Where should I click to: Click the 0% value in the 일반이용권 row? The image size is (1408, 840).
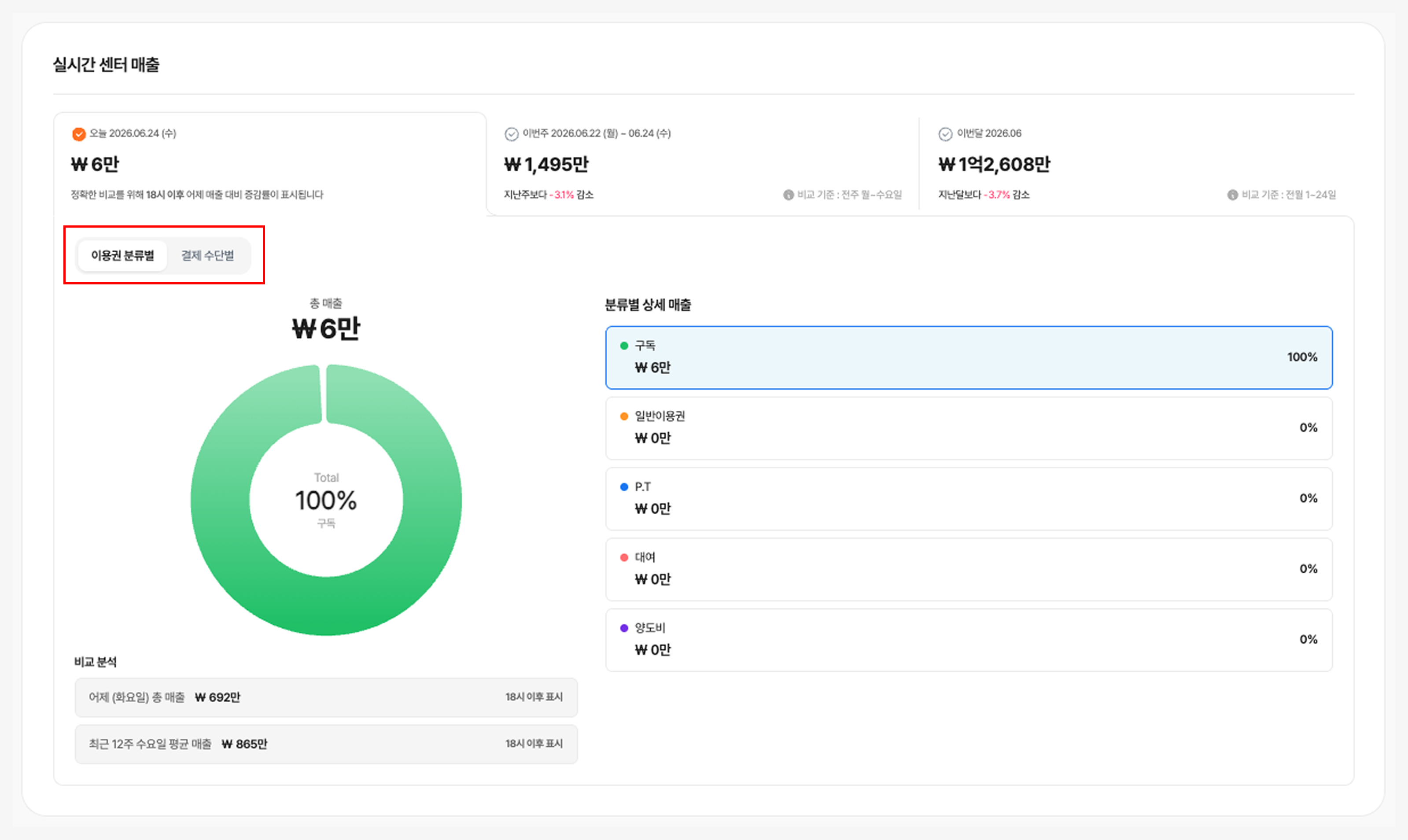click(1308, 428)
